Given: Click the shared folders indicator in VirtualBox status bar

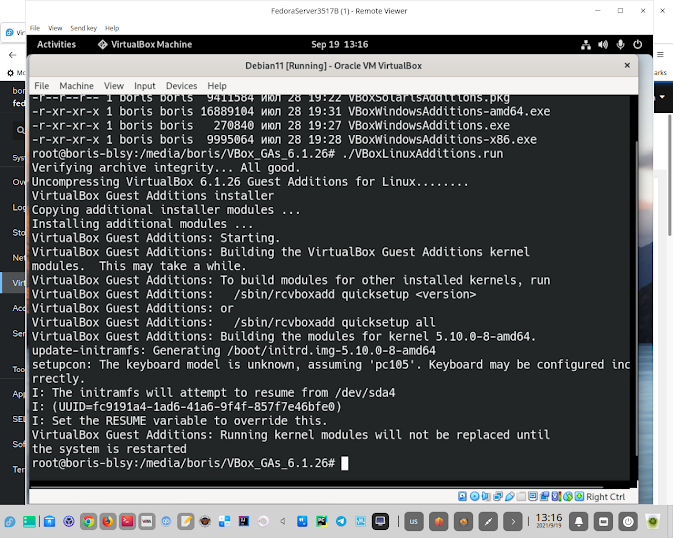Looking at the screenshot, I should point(521,496).
